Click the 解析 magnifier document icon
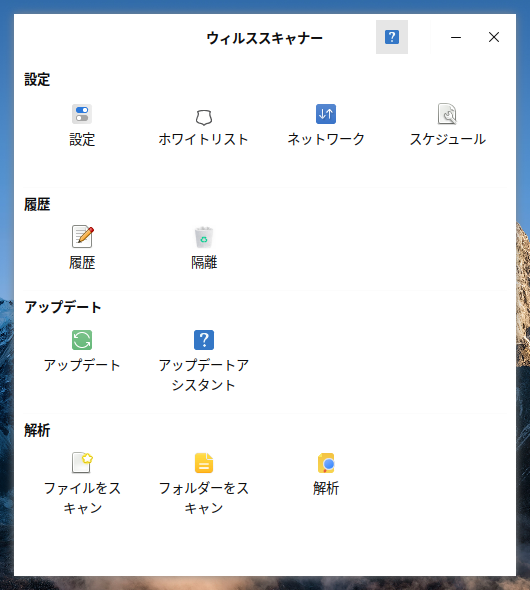This screenshot has width=530, height=590. [326, 463]
